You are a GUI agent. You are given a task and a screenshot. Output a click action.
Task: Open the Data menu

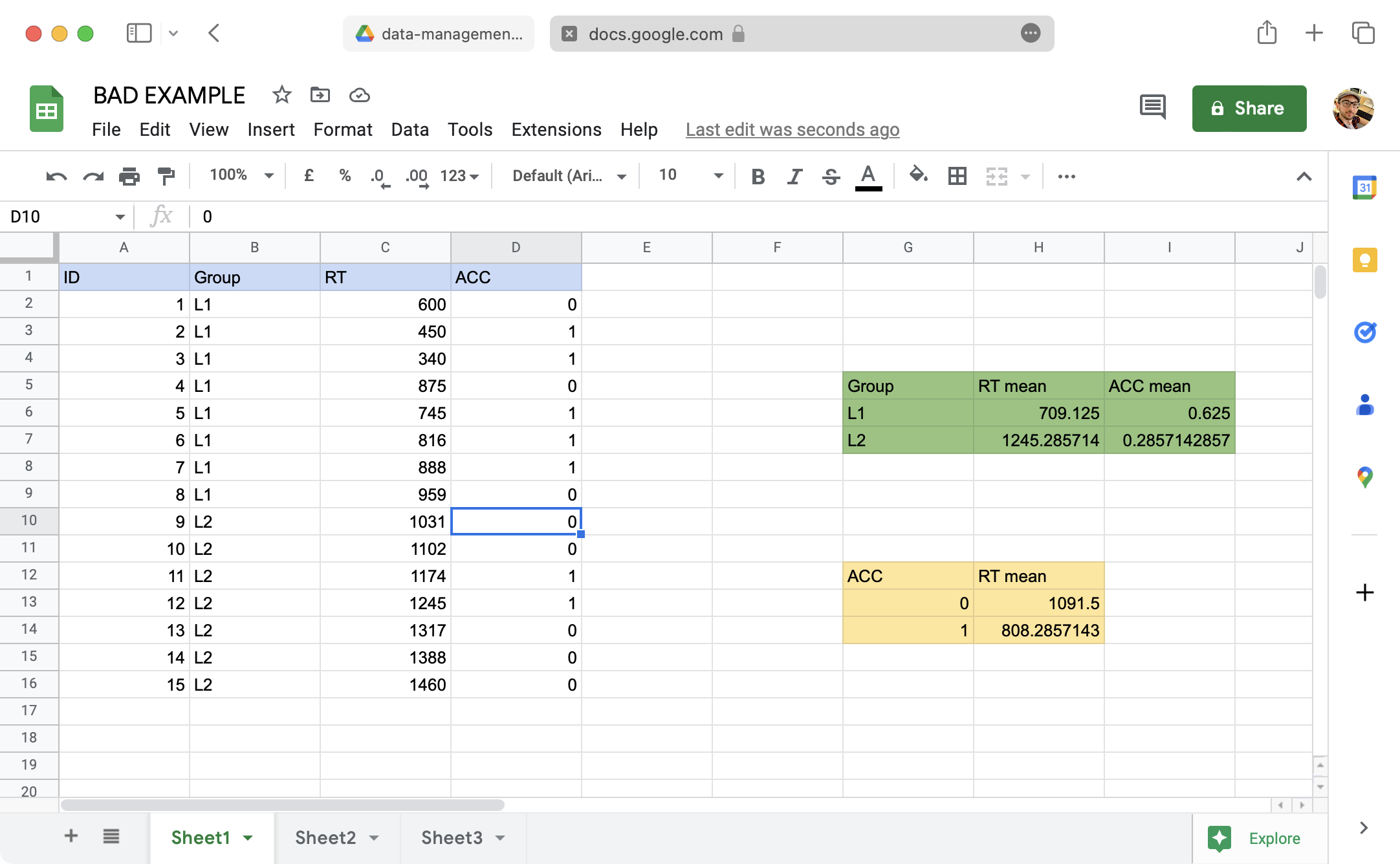coord(410,129)
